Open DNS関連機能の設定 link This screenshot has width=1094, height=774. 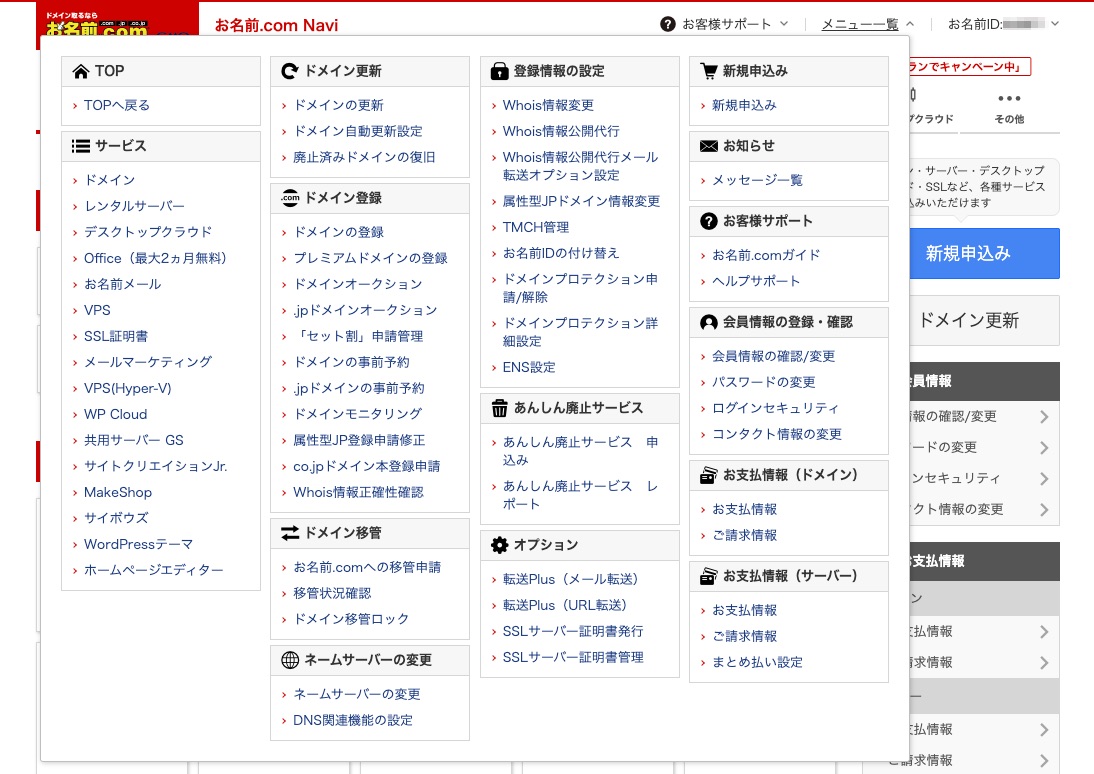click(x=352, y=720)
